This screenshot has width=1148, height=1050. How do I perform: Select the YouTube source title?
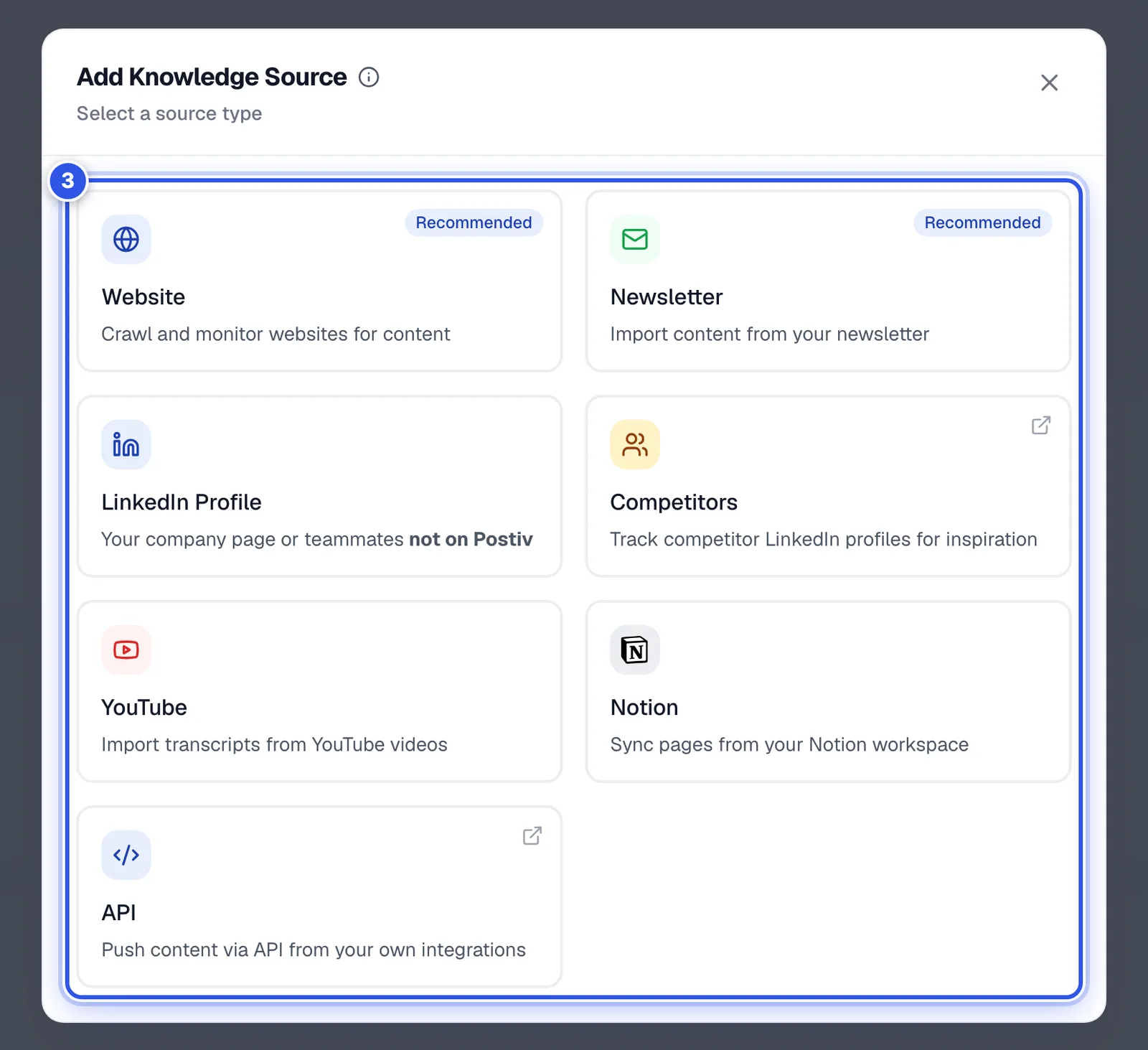click(144, 708)
